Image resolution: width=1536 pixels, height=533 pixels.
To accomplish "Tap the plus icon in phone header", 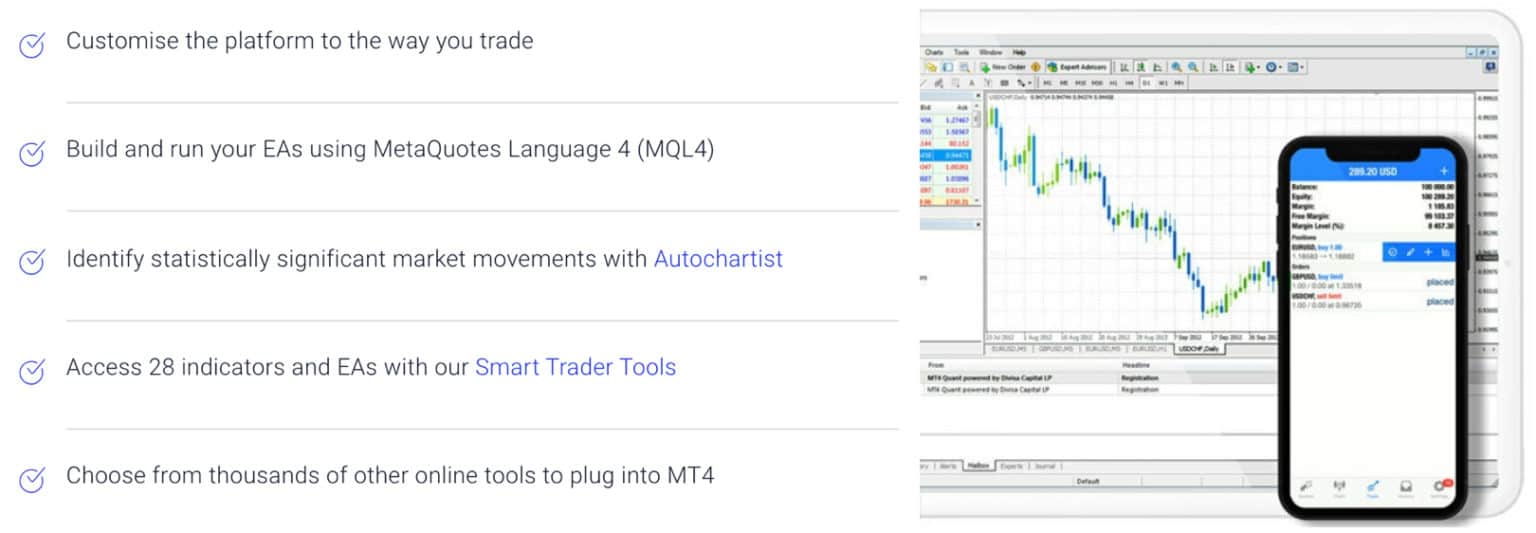I will pos(1444,171).
